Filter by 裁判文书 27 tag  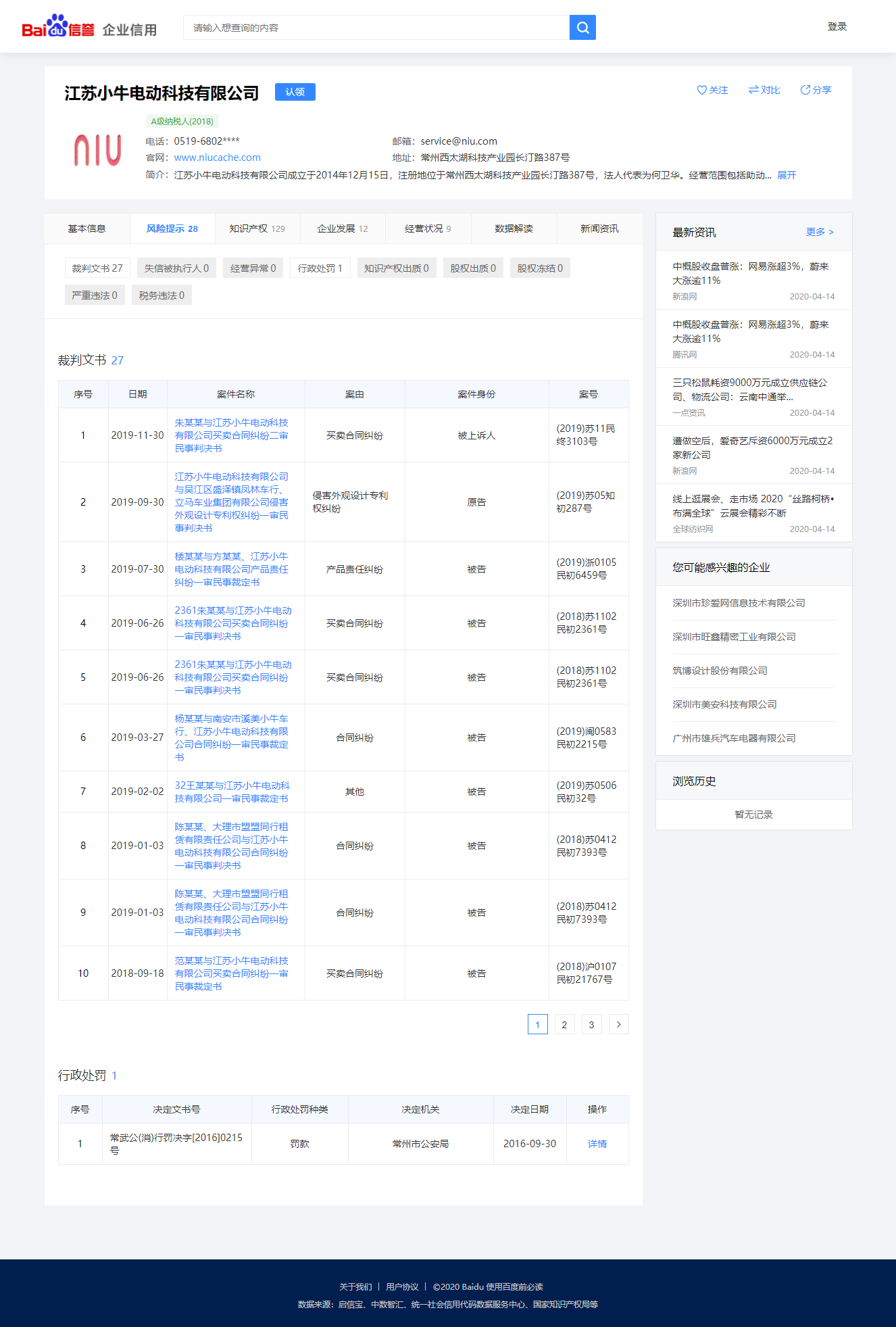(x=97, y=268)
